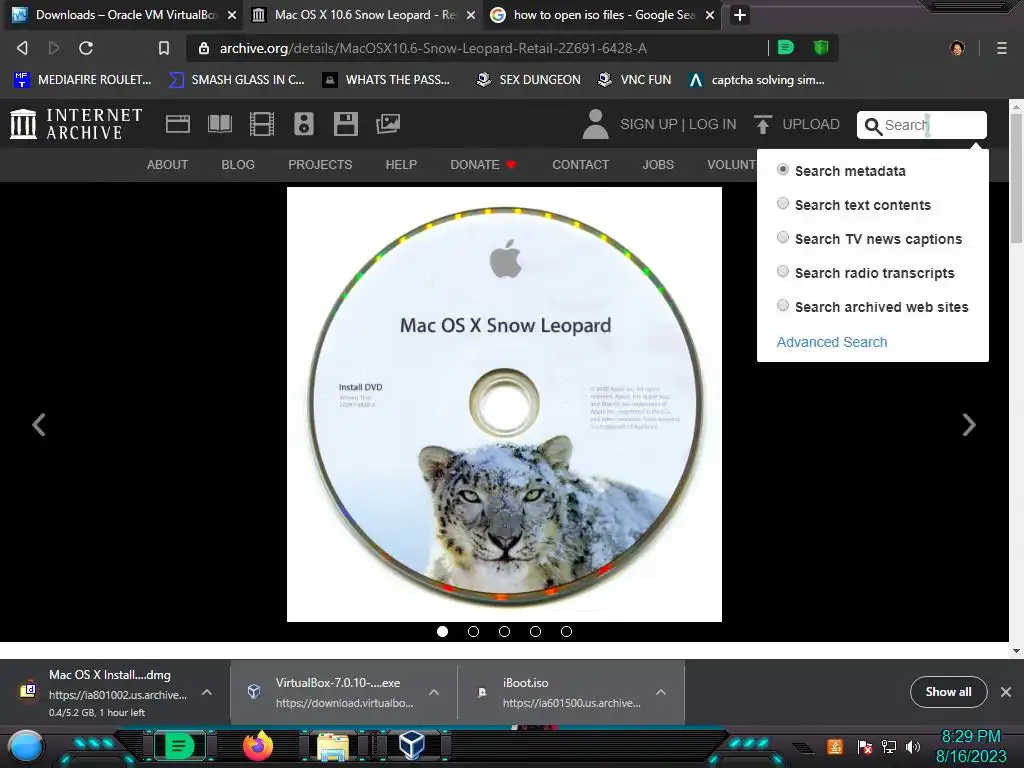Click the upload arrow icon
The width and height of the screenshot is (1024, 768).
pyautogui.click(x=762, y=124)
